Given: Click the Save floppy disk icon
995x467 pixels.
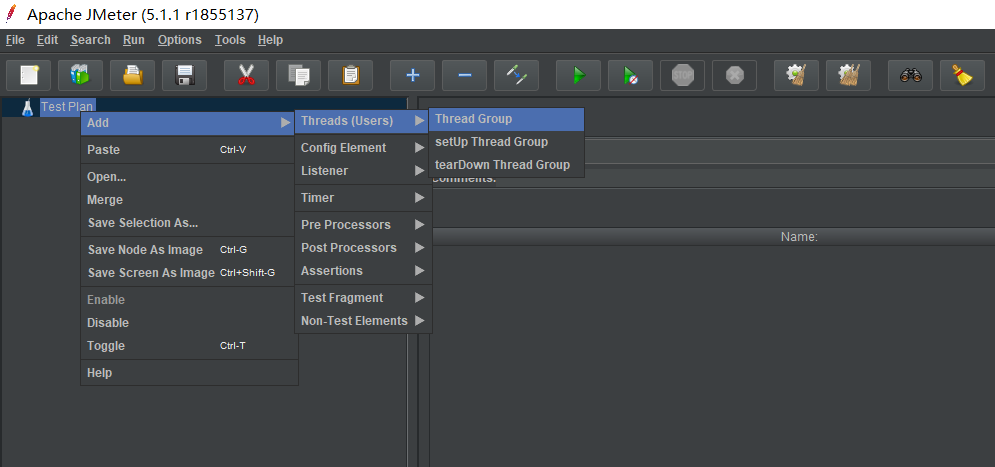Looking at the screenshot, I should 185,76.
